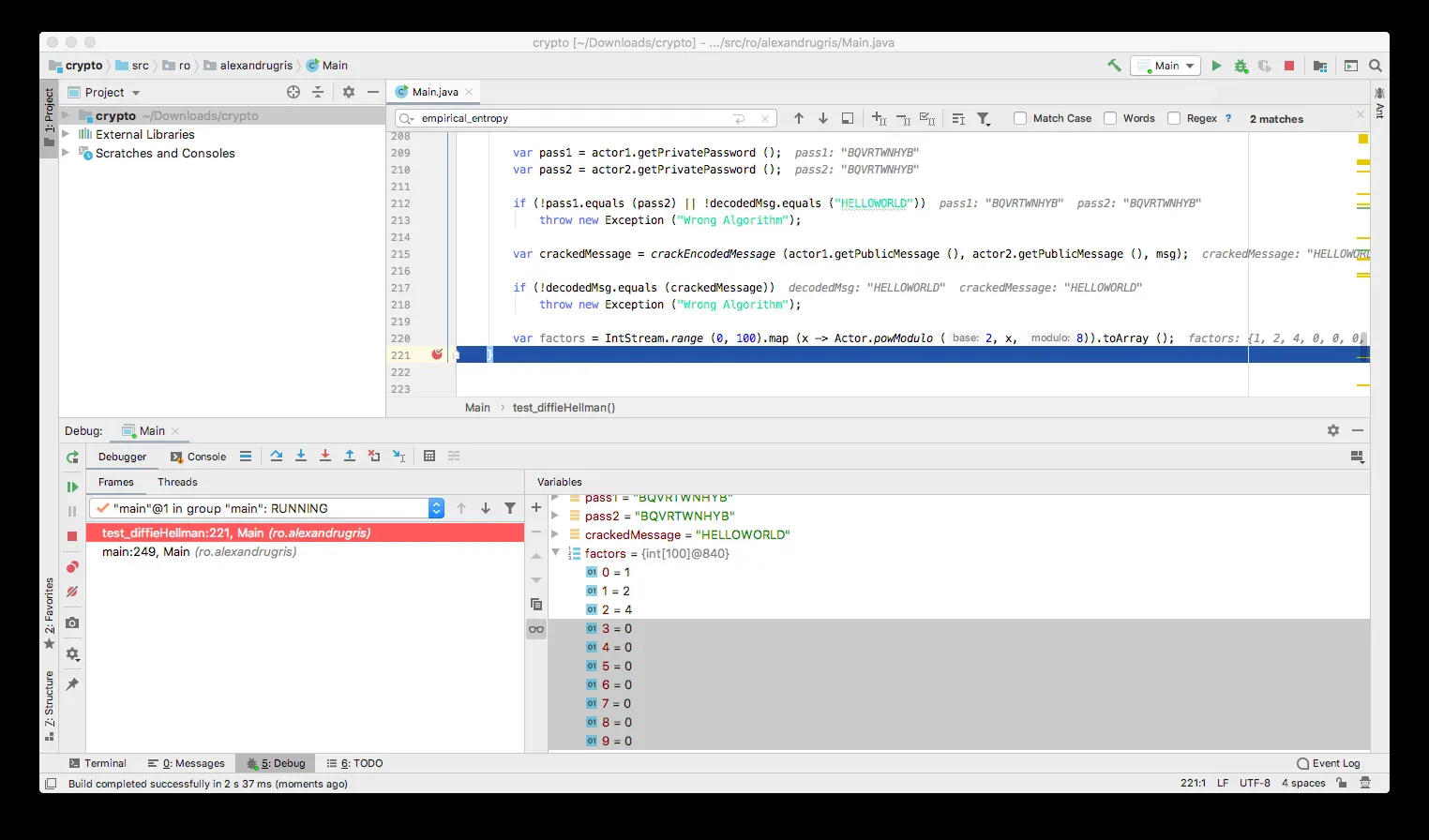Image resolution: width=1429 pixels, height=840 pixels.
Task: Open the 6: TODO tool window
Action: point(354,763)
